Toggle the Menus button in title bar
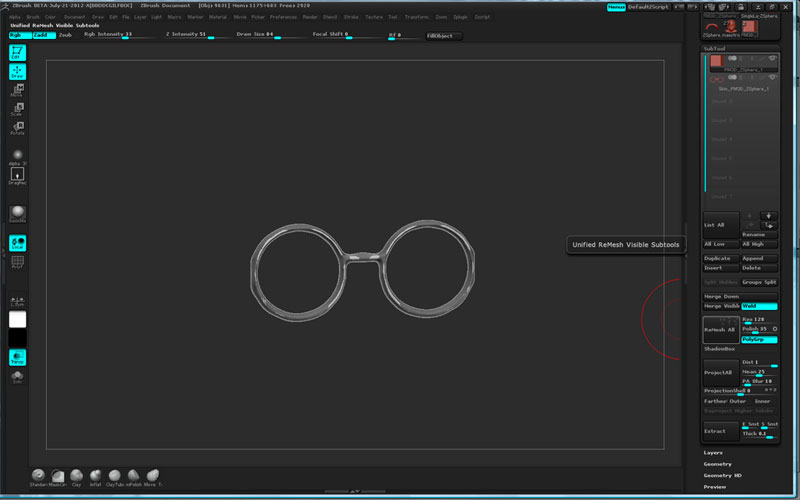 tap(616, 7)
